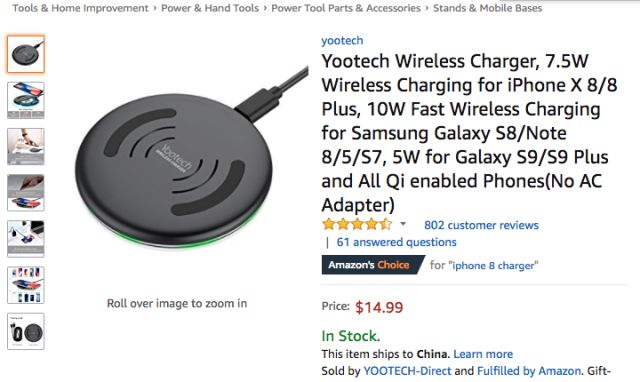Go to the Tools & Home Improvement breadcrumb

pyautogui.click(x=80, y=8)
